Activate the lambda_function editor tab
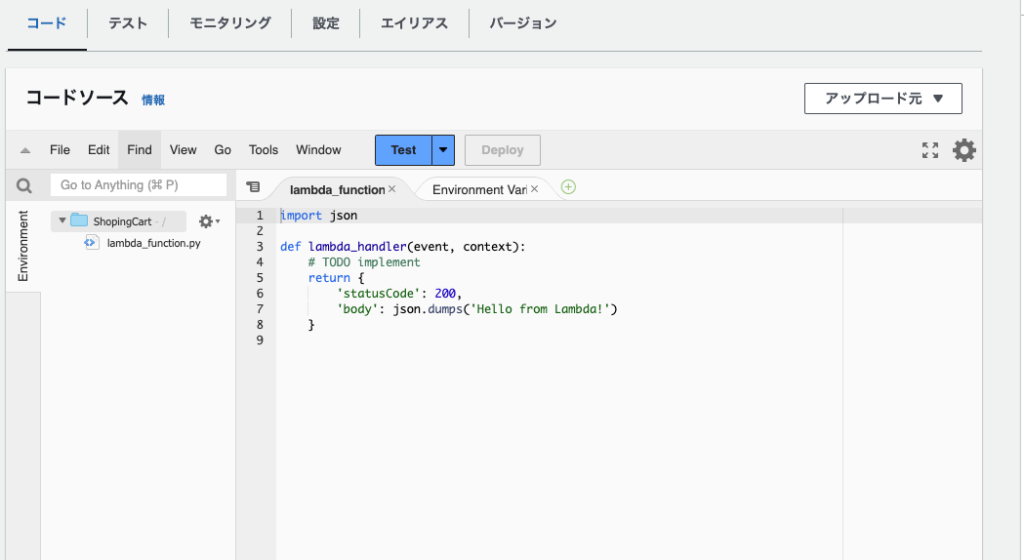Image resolution: width=1024 pixels, height=560 pixels. point(337,189)
